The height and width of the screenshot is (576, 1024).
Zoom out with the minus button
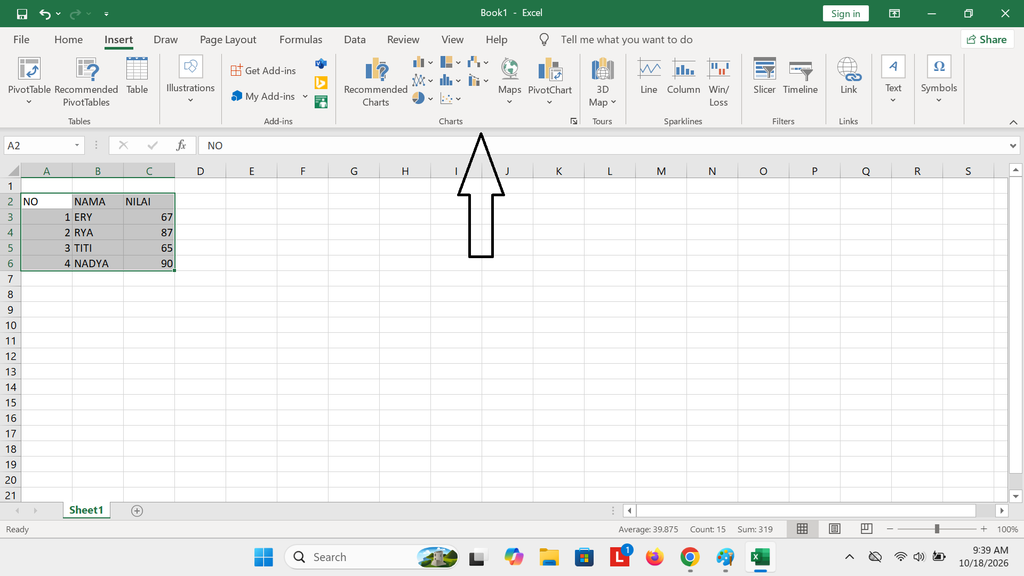point(889,529)
